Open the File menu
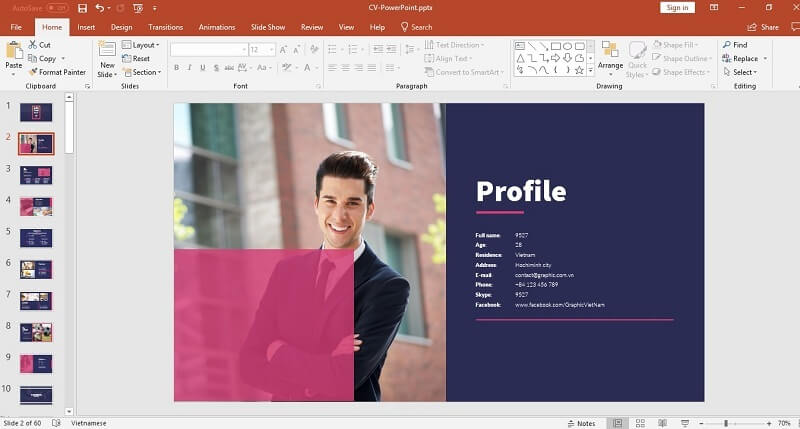Image resolution: width=800 pixels, height=429 pixels. (16, 27)
